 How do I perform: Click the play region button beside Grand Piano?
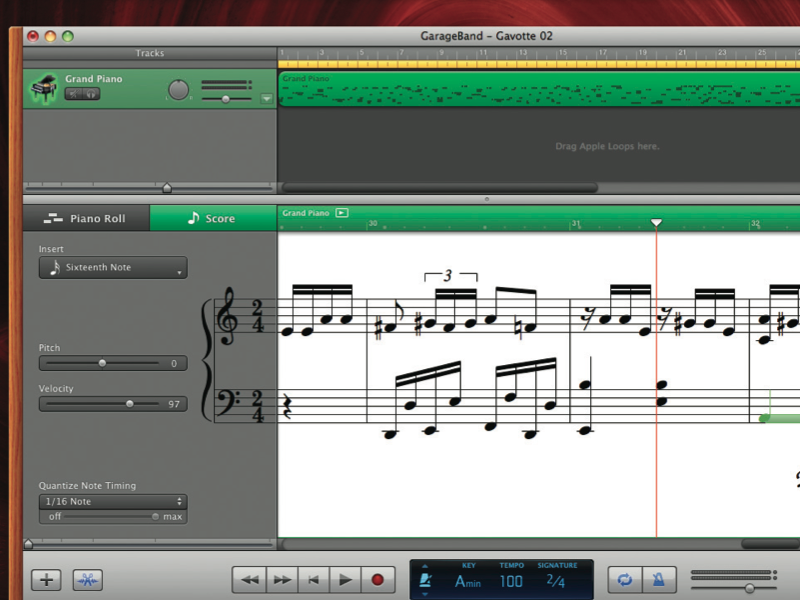(342, 213)
